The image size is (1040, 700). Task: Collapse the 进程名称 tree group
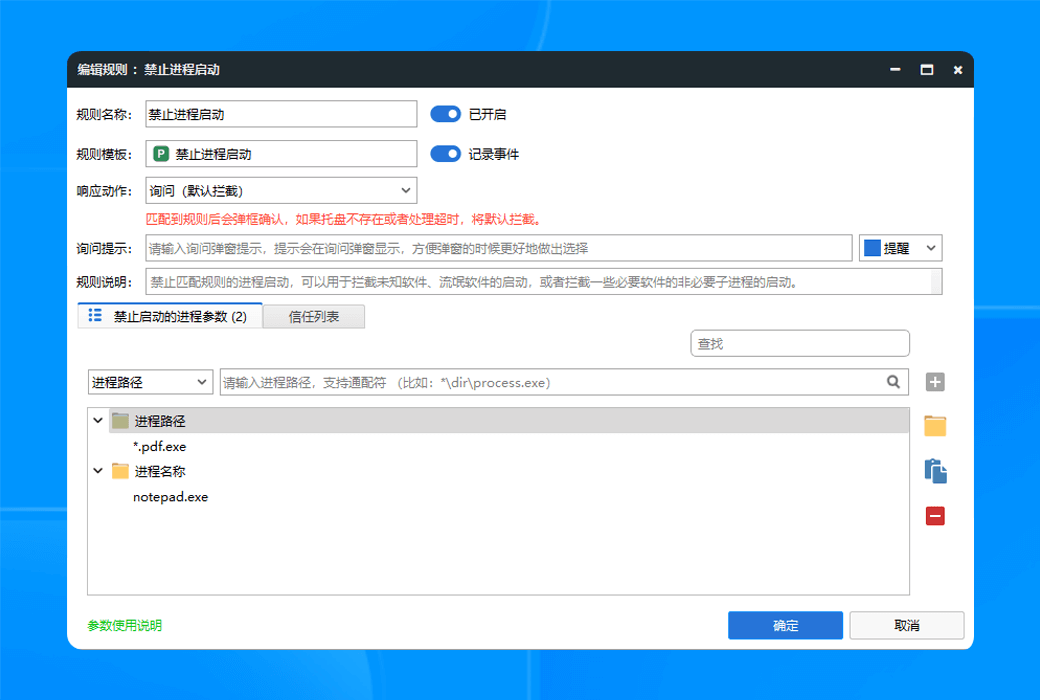98,471
